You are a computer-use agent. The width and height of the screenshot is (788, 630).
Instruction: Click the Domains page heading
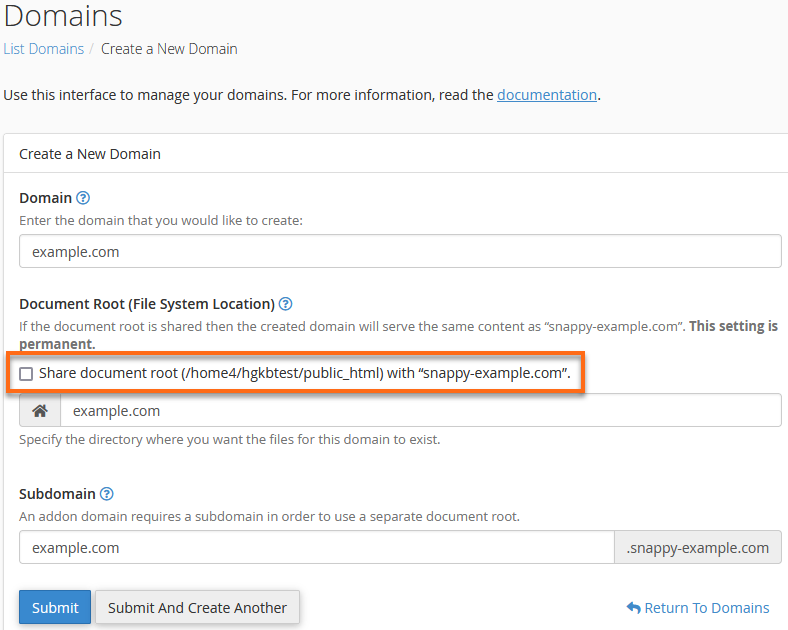point(63,16)
